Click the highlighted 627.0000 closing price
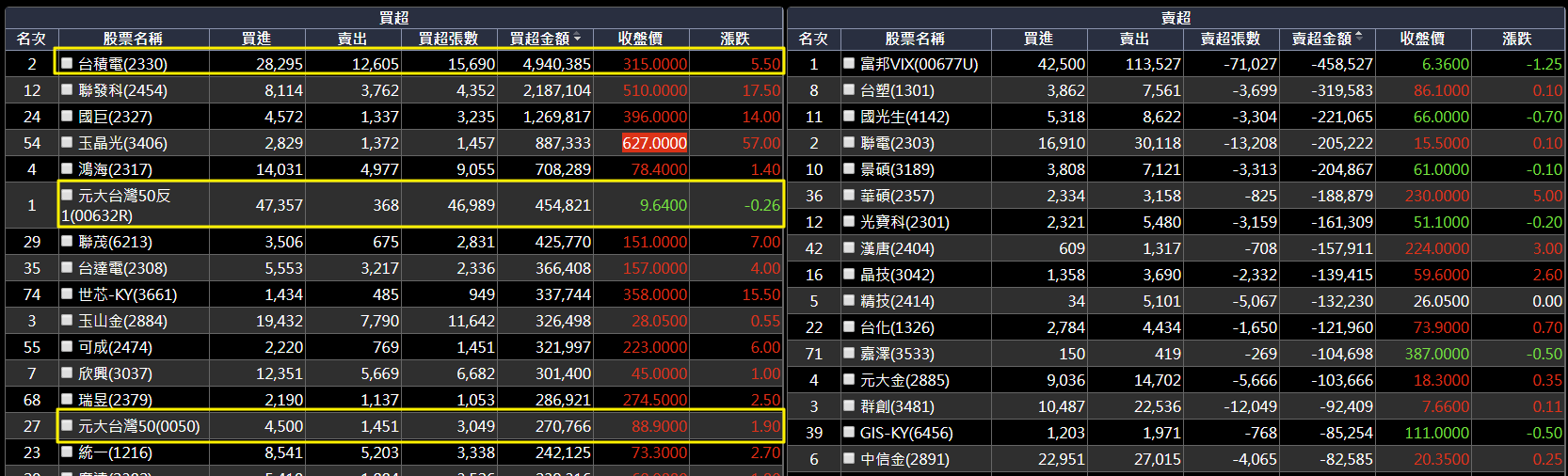This screenshot has width=1568, height=476. click(x=654, y=143)
